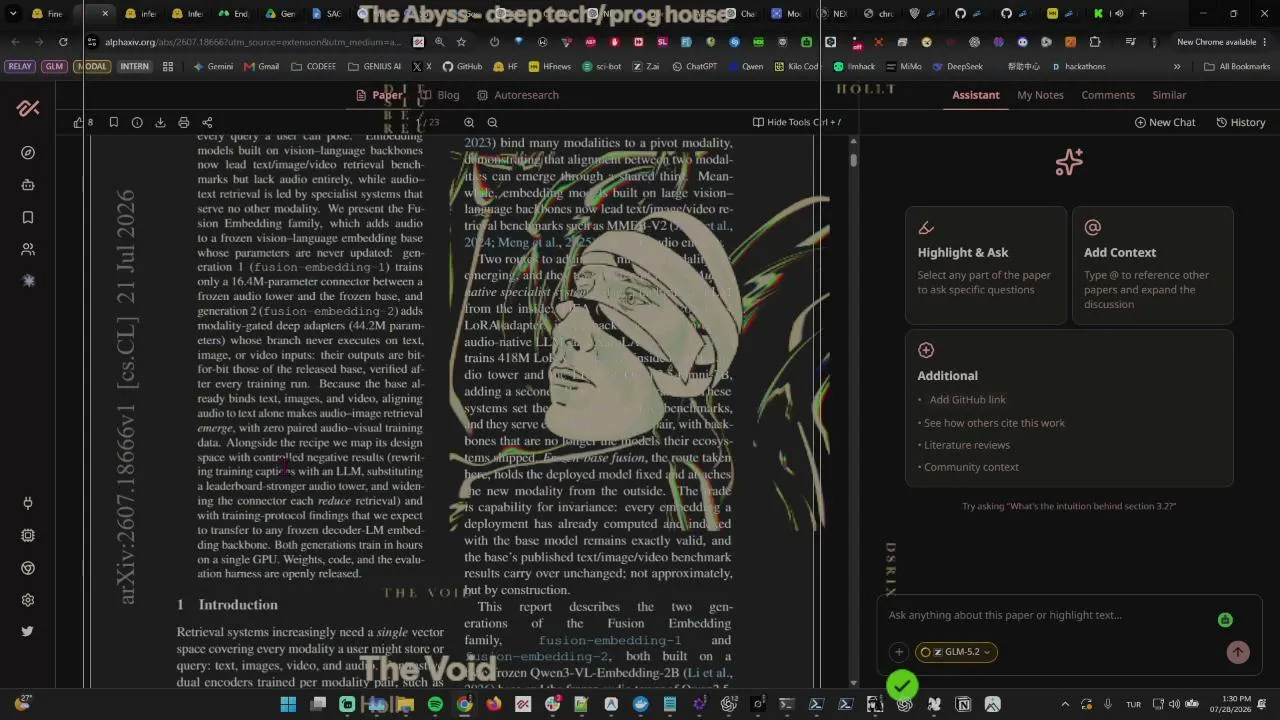This screenshot has height=720, width=1280.
Task: Zoom out of the PDF
Action: pos(492,122)
